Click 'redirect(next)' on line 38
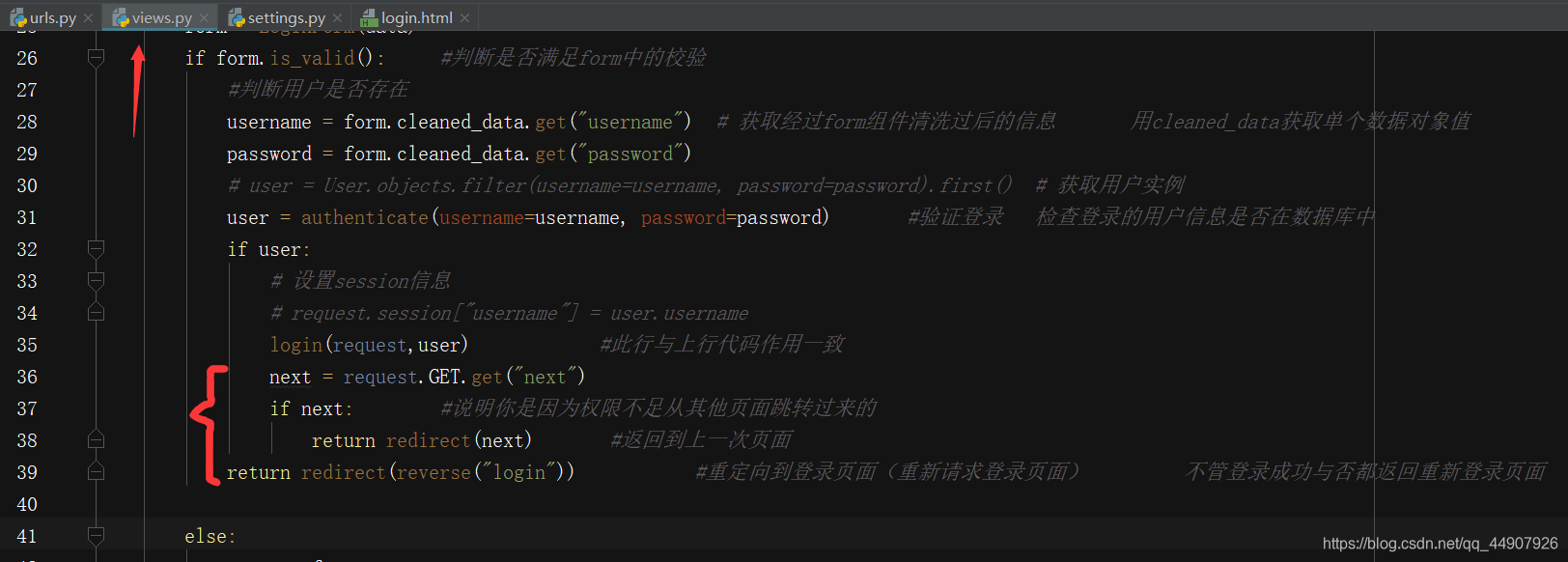The width and height of the screenshot is (1568, 562). click(459, 440)
